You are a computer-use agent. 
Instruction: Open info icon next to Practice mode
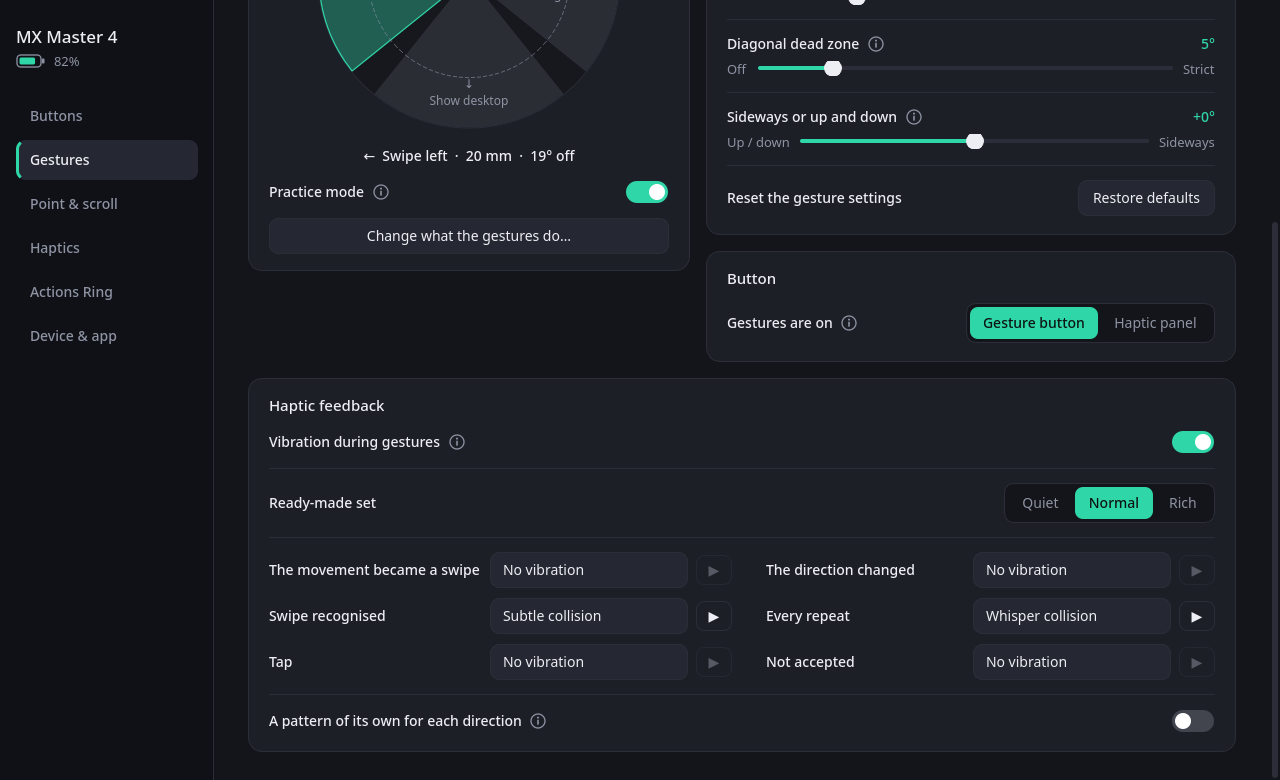coord(381,192)
